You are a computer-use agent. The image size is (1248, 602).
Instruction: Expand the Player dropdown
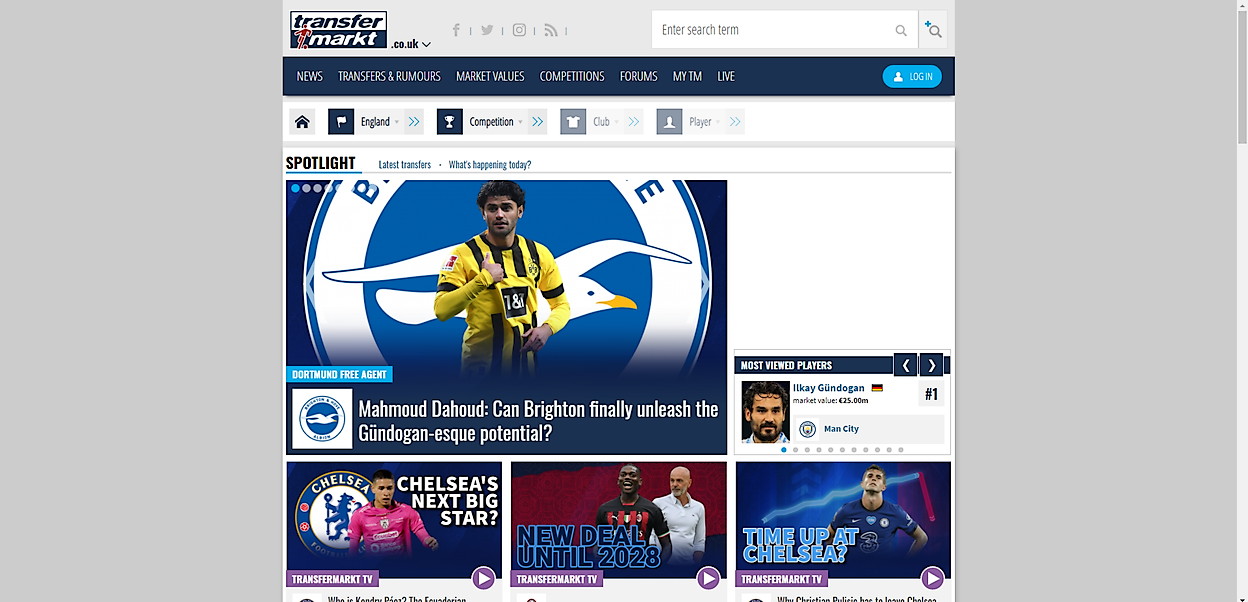pyautogui.click(x=704, y=122)
